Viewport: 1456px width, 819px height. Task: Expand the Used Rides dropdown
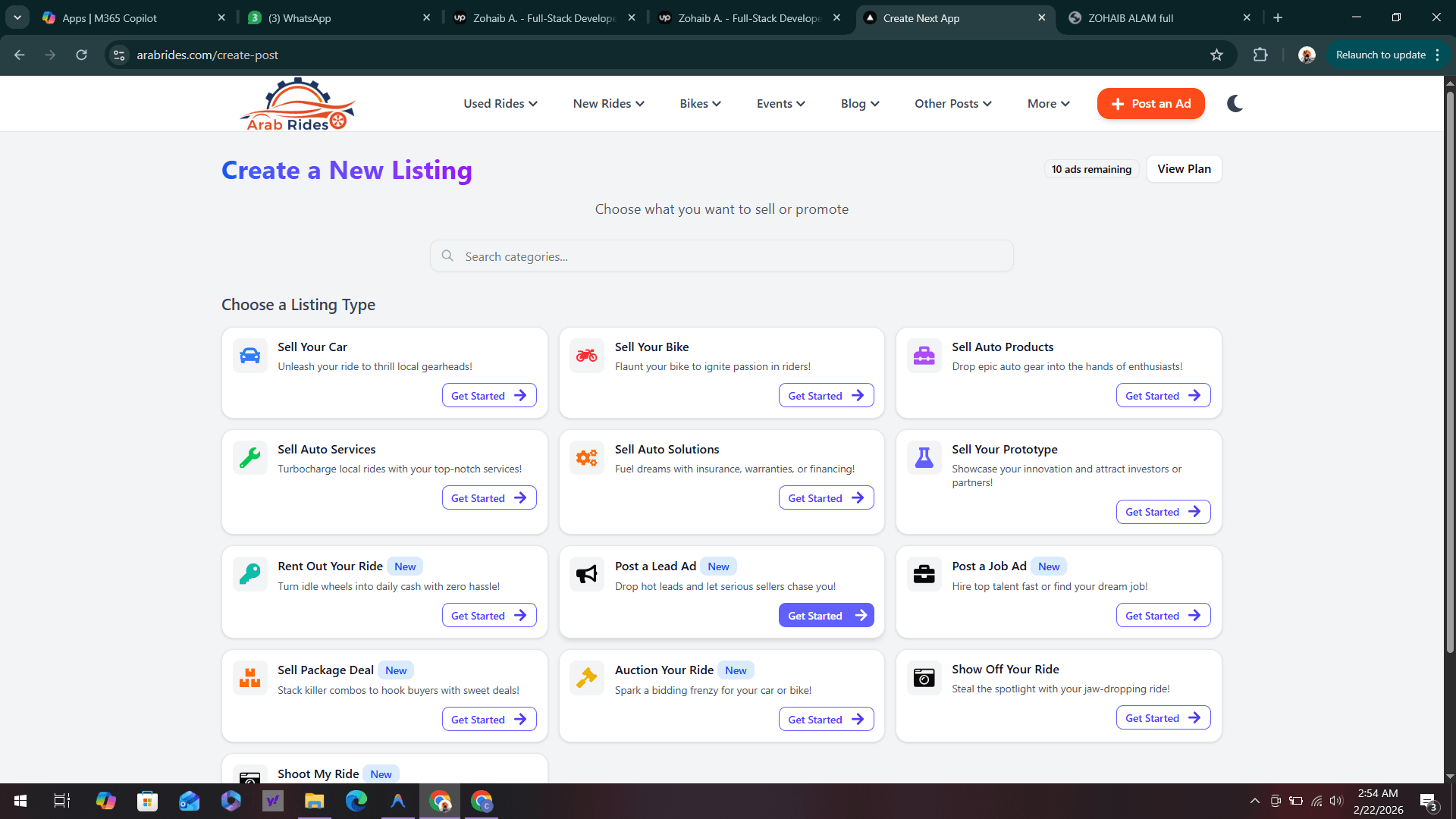(x=500, y=103)
